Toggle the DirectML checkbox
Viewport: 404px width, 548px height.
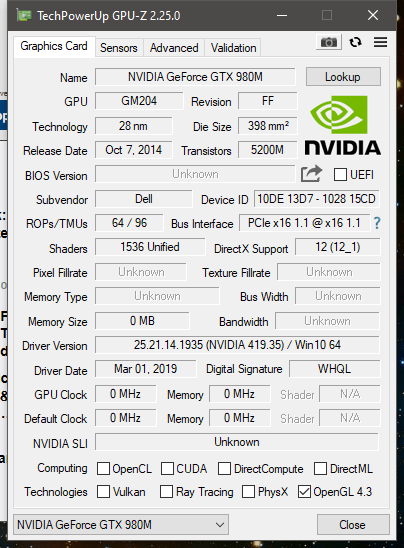point(320,469)
